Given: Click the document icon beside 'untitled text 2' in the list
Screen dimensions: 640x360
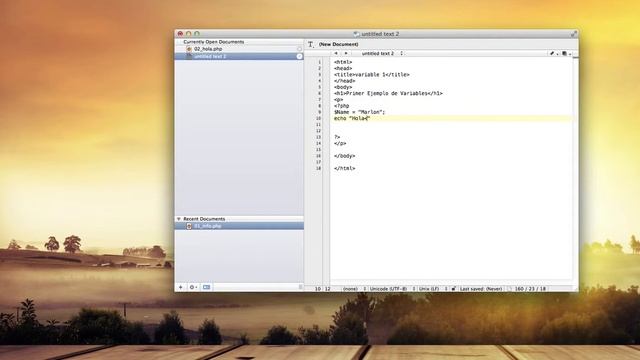Looking at the screenshot, I should click(189, 56).
